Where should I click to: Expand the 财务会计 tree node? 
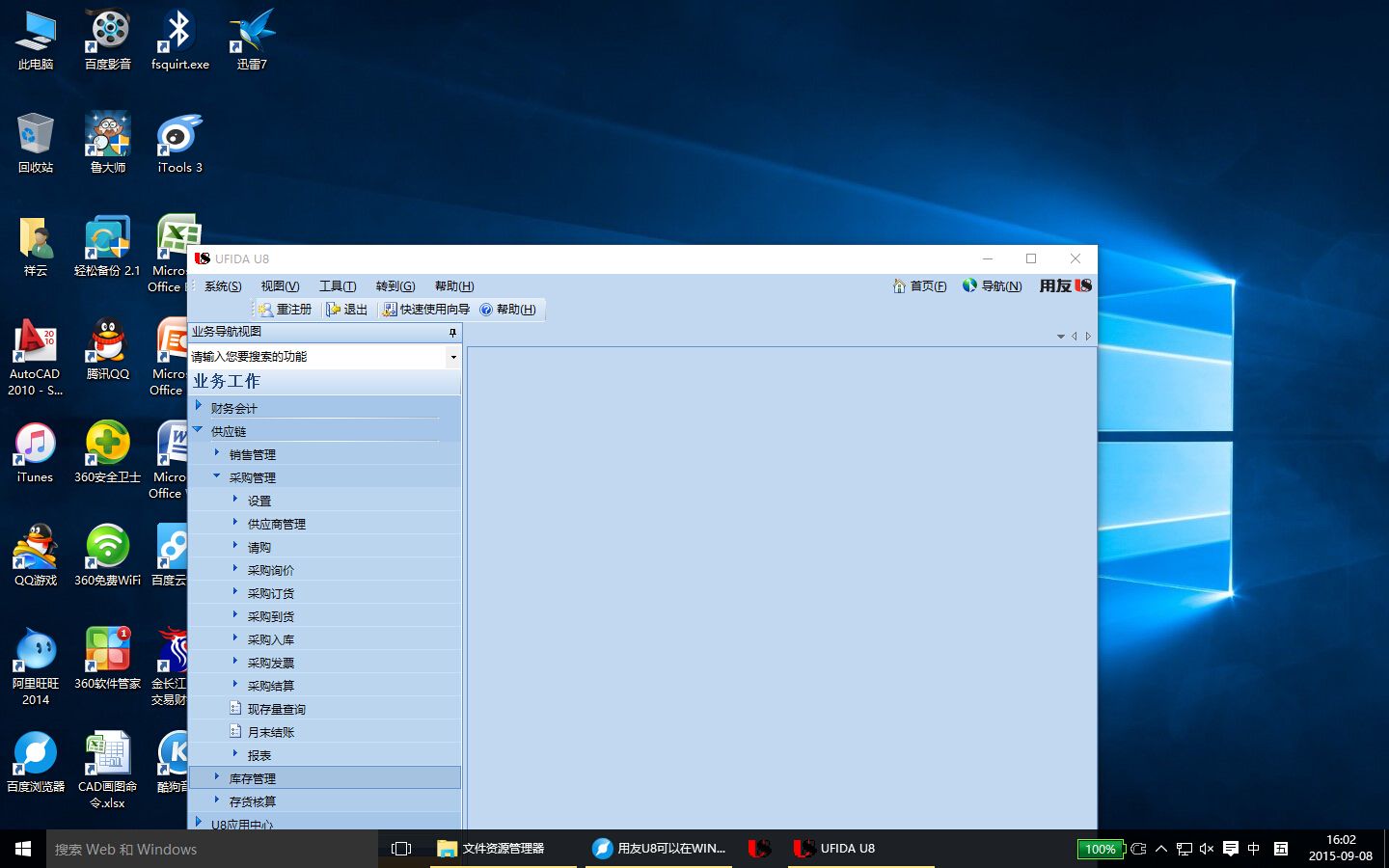point(199,407)
